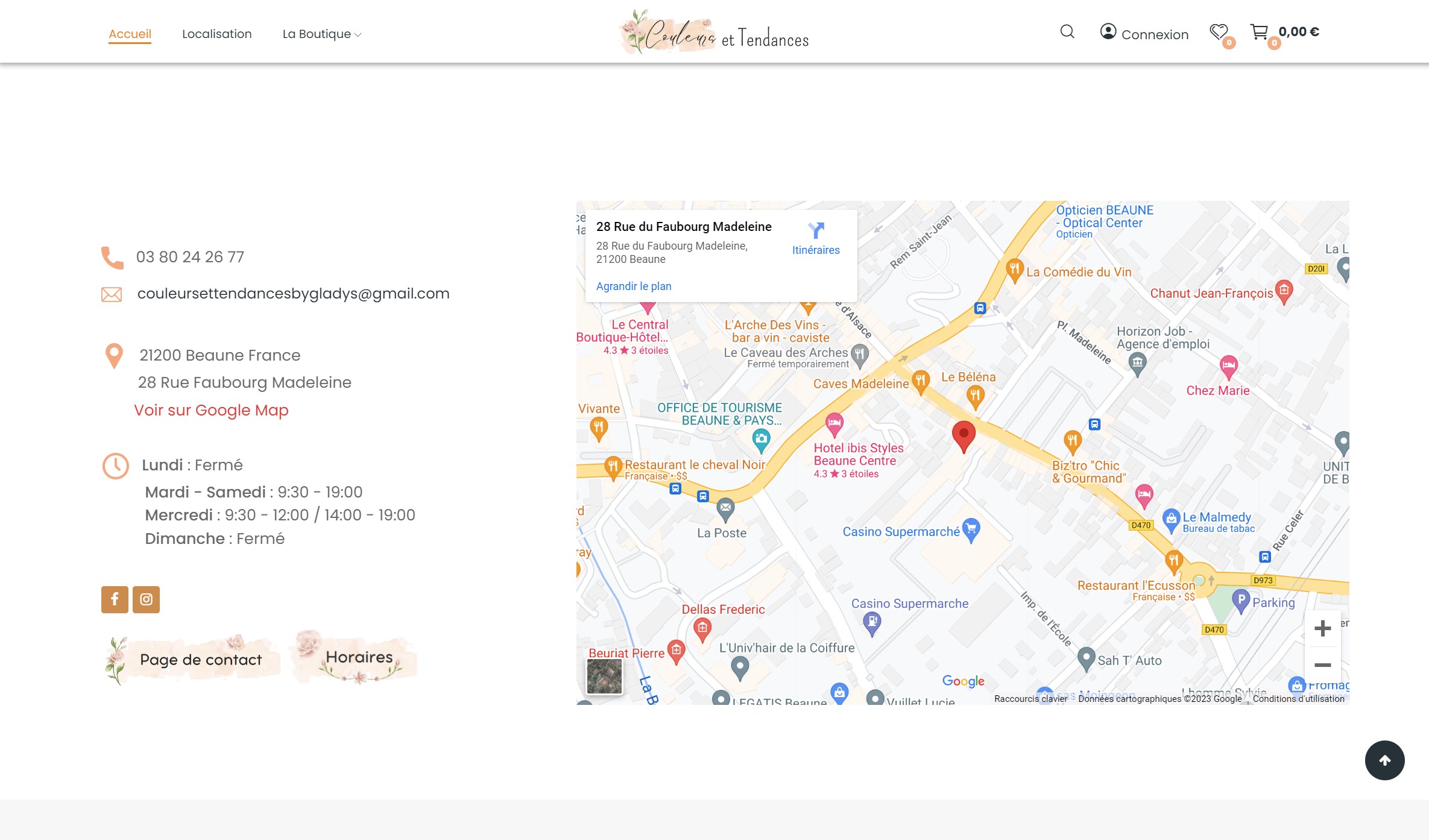Click the Instagram social icon
Screen dimensions: 1429x840
coord(146,599)
